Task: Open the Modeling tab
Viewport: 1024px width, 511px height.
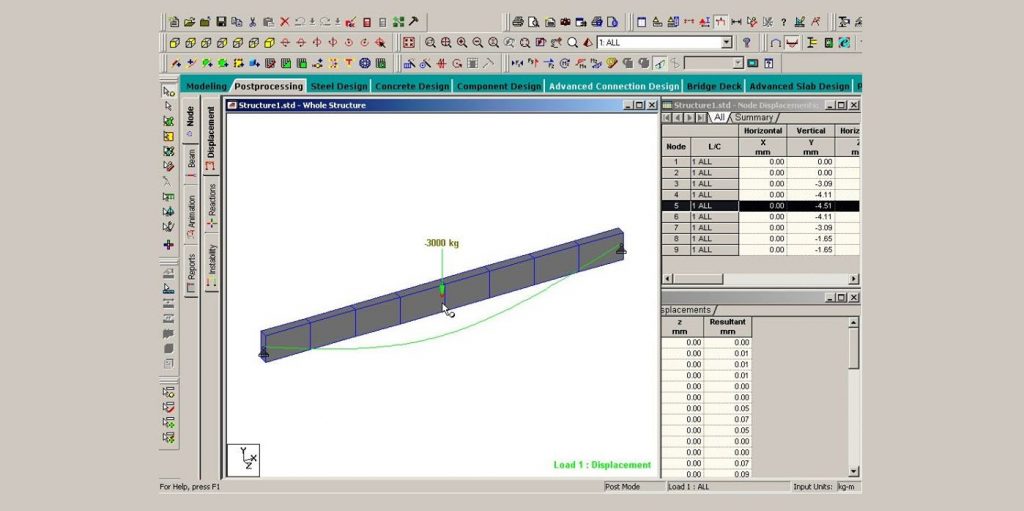Action: coord(206,86)
